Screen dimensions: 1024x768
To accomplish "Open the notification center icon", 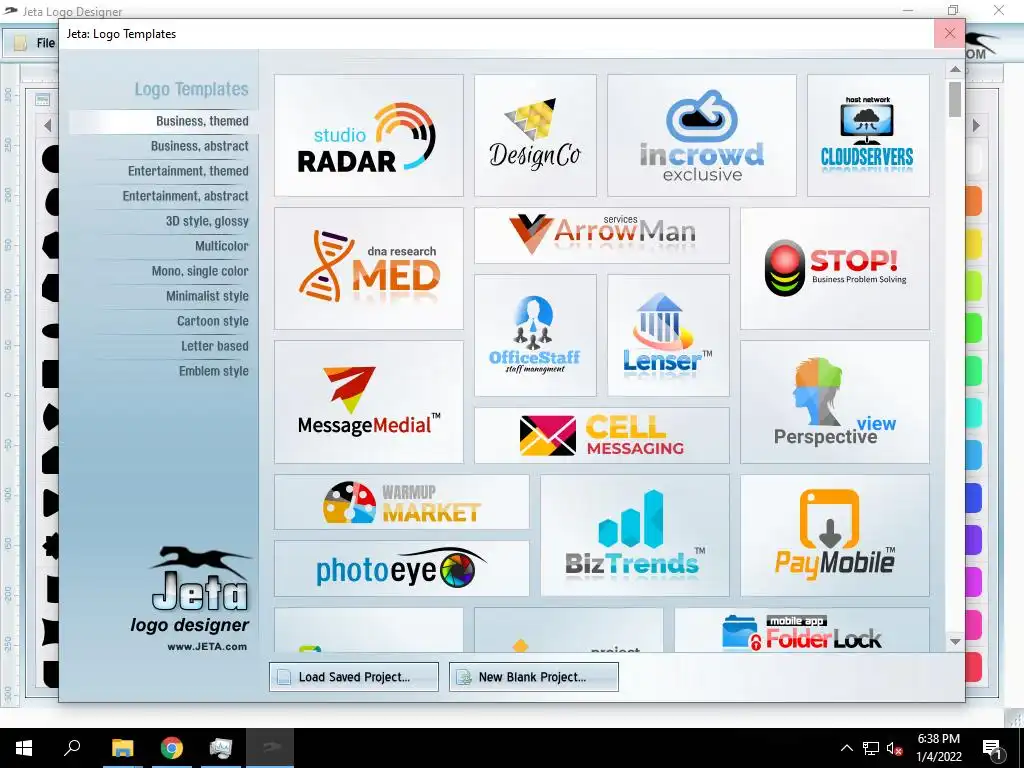I will point(992,749).
